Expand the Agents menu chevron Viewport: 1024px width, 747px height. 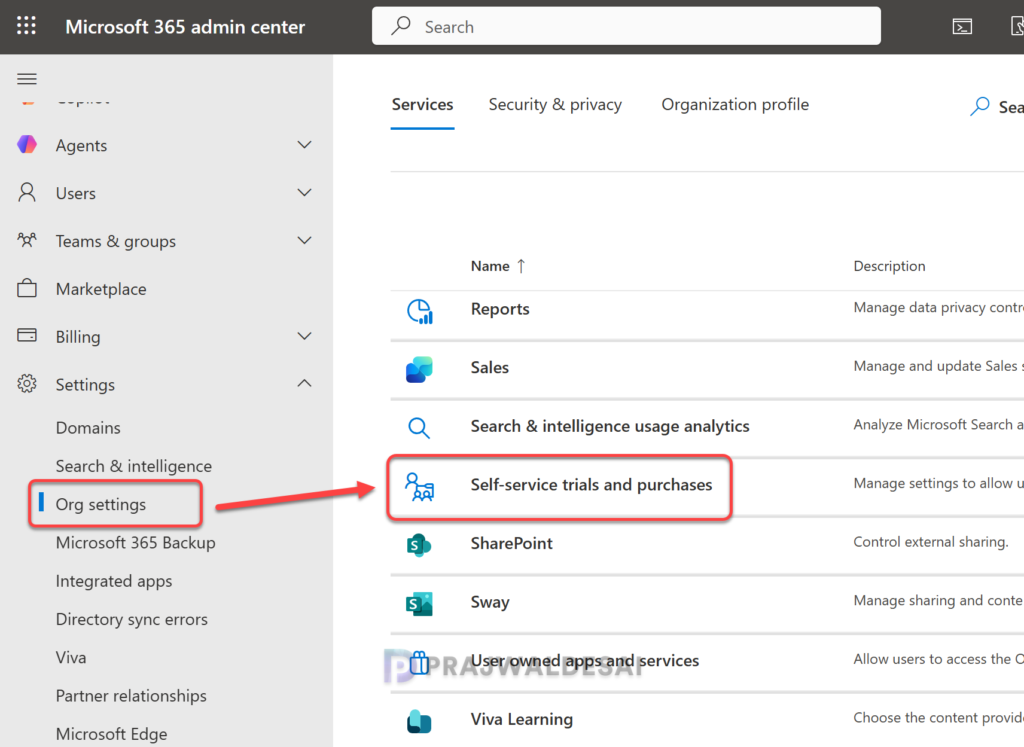tap(304, 144)
